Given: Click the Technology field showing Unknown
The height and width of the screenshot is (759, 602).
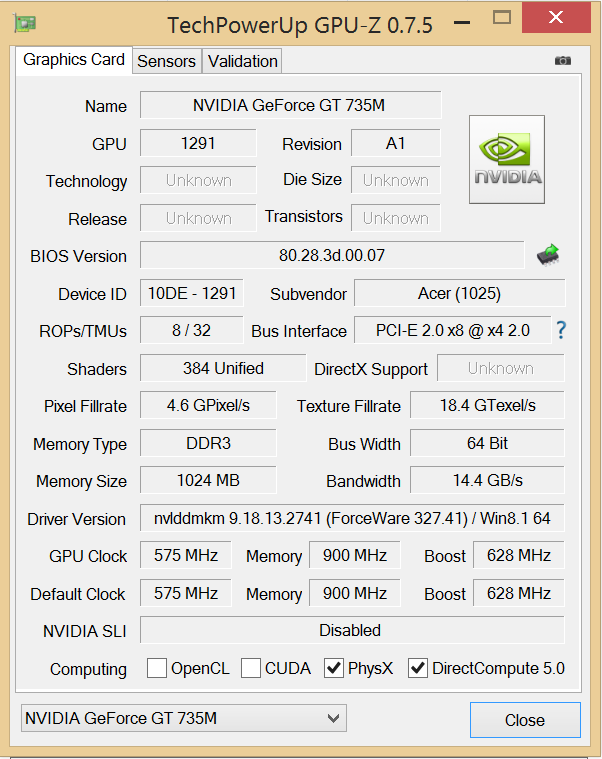Looking at the screenshot, I should coord(198,180).
